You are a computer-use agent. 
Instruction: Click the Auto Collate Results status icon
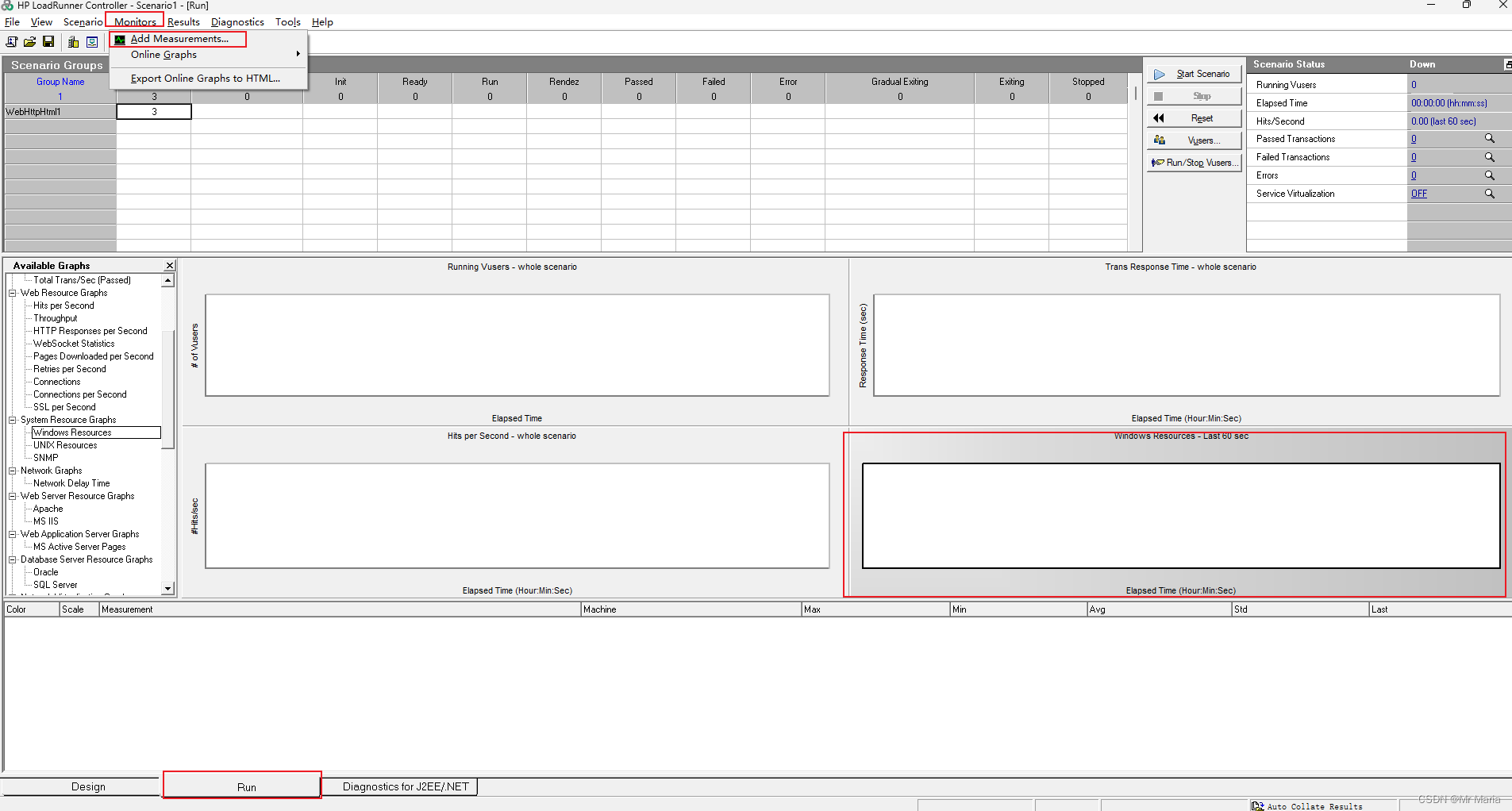click(x=1257, y=805)
